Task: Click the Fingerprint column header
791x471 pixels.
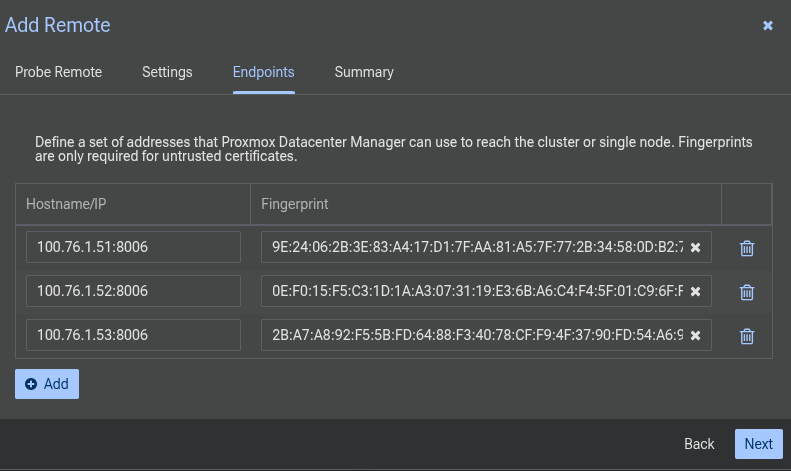Action: 485,204
